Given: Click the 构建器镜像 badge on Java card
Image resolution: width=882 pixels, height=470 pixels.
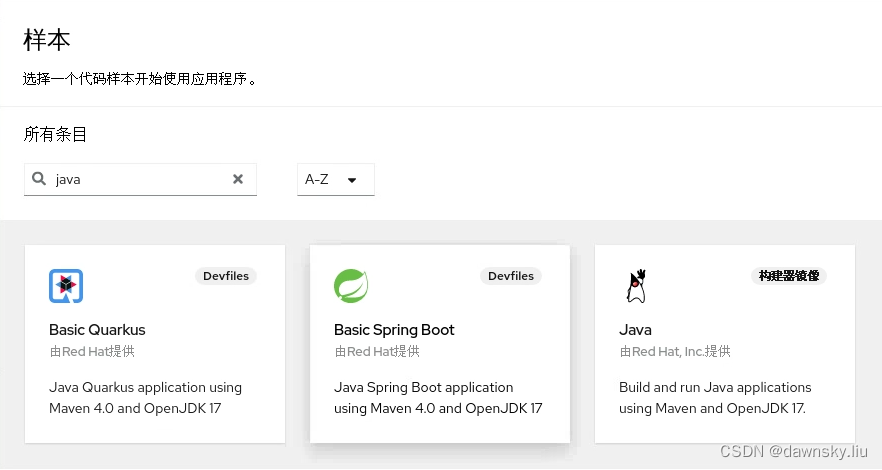Looking at the screenshot, I should point(789,276).
